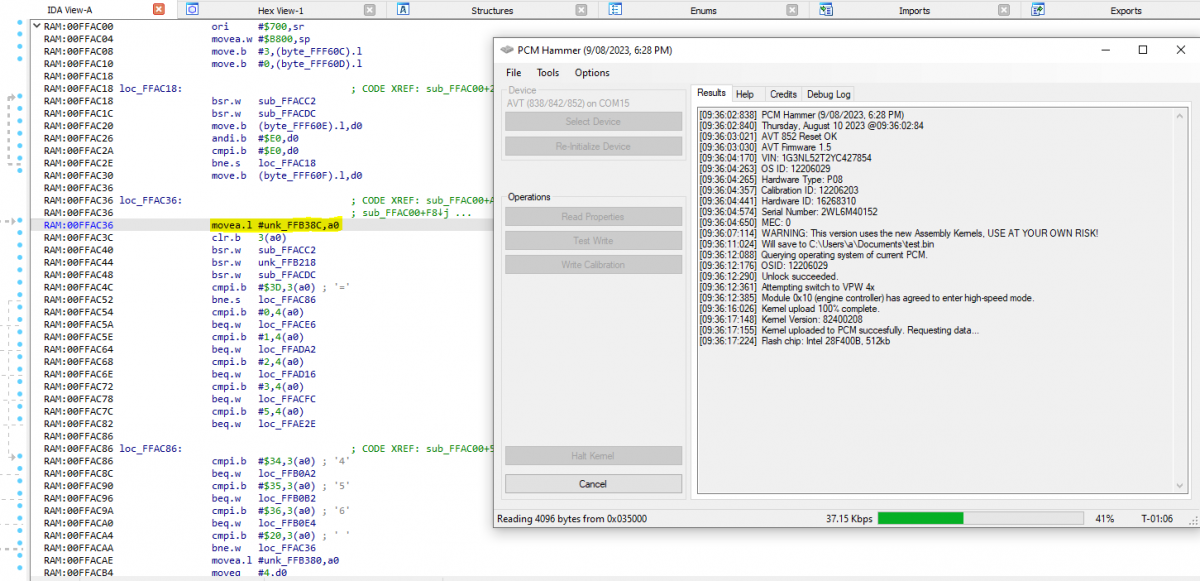1200x581 pixels.
Task: Open the Imports tab
Action: pos(914,10)
